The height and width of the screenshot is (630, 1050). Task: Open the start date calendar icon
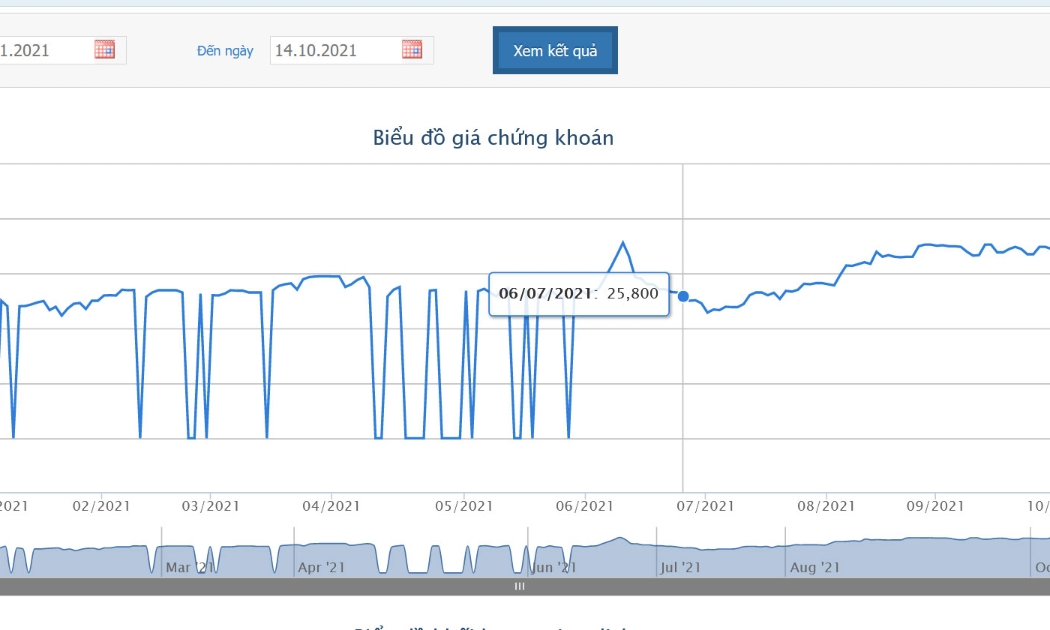coord(104,50)
